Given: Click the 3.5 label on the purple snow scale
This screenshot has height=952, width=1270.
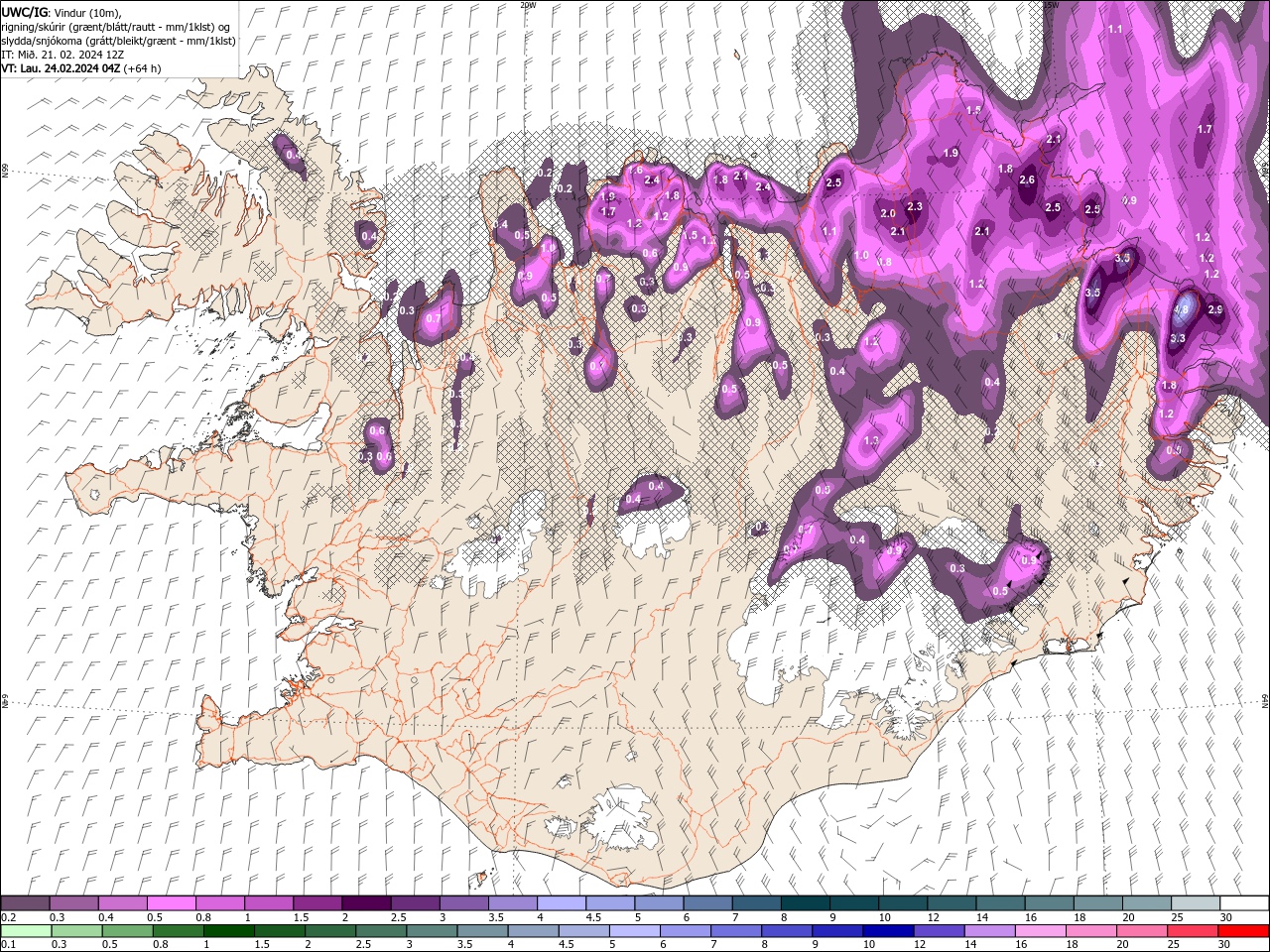Looking at the screenshot, I should pyautogui.click(x=496, y=917).
